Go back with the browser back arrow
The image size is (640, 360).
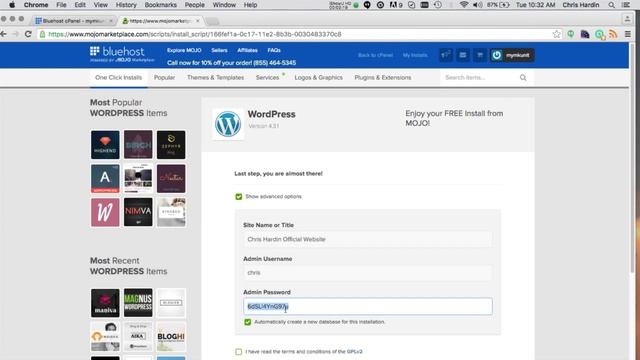click(x=4, y=34)
